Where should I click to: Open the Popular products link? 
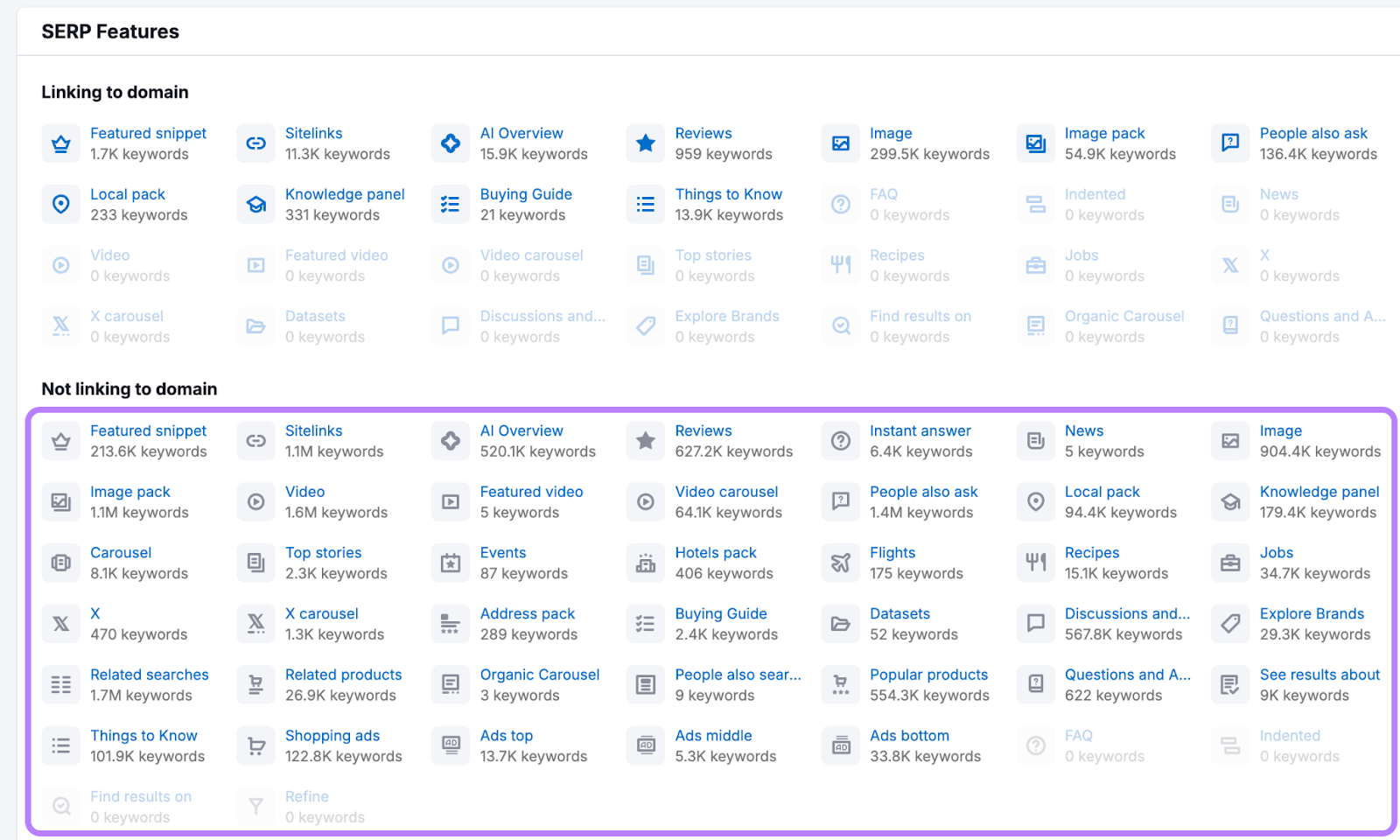coord(929,675)
